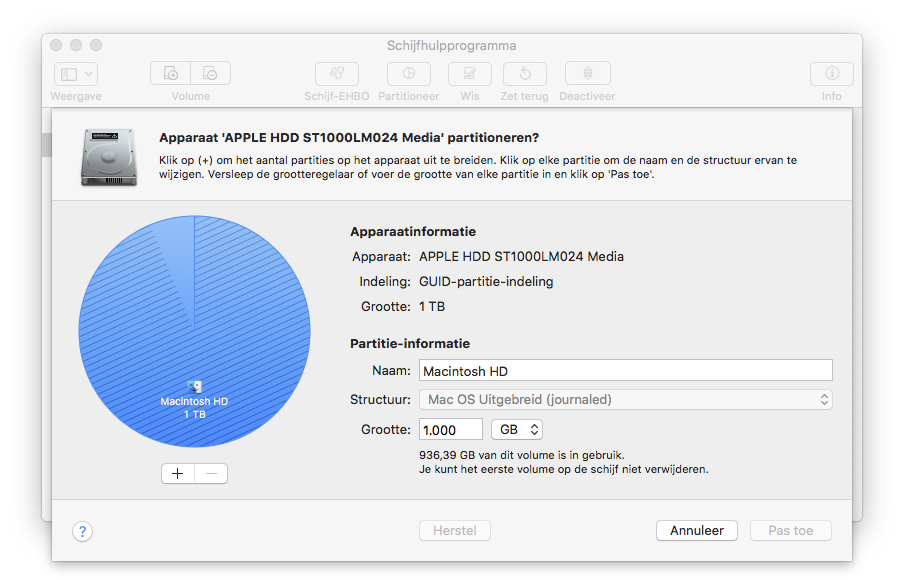Viewport: 904px width, 582px height.
Task: Open the Info toolbar button
Action: 831,73
